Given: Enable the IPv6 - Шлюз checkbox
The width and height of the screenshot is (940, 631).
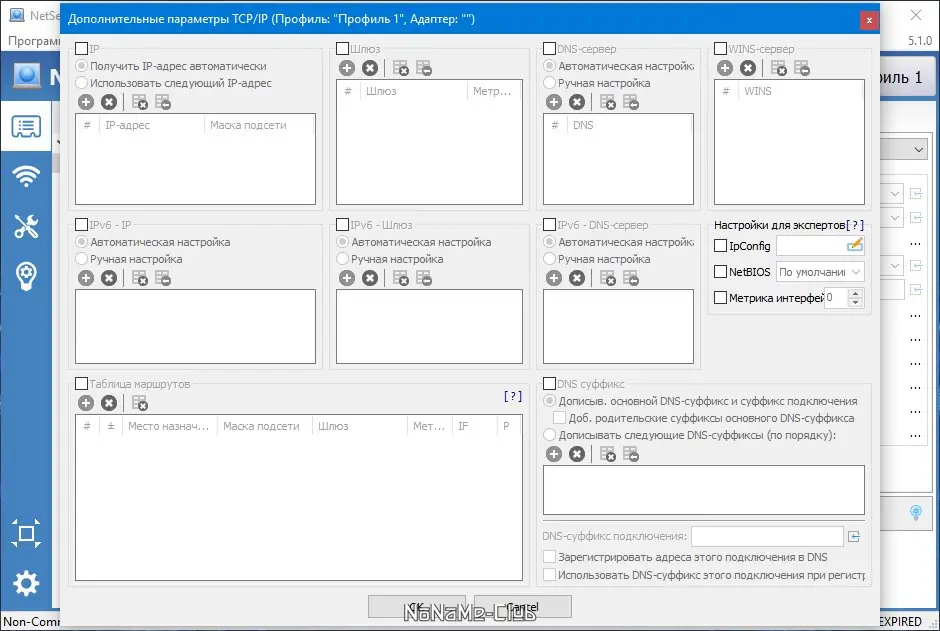Looking at the screenshot, I should tap(342, 225).
